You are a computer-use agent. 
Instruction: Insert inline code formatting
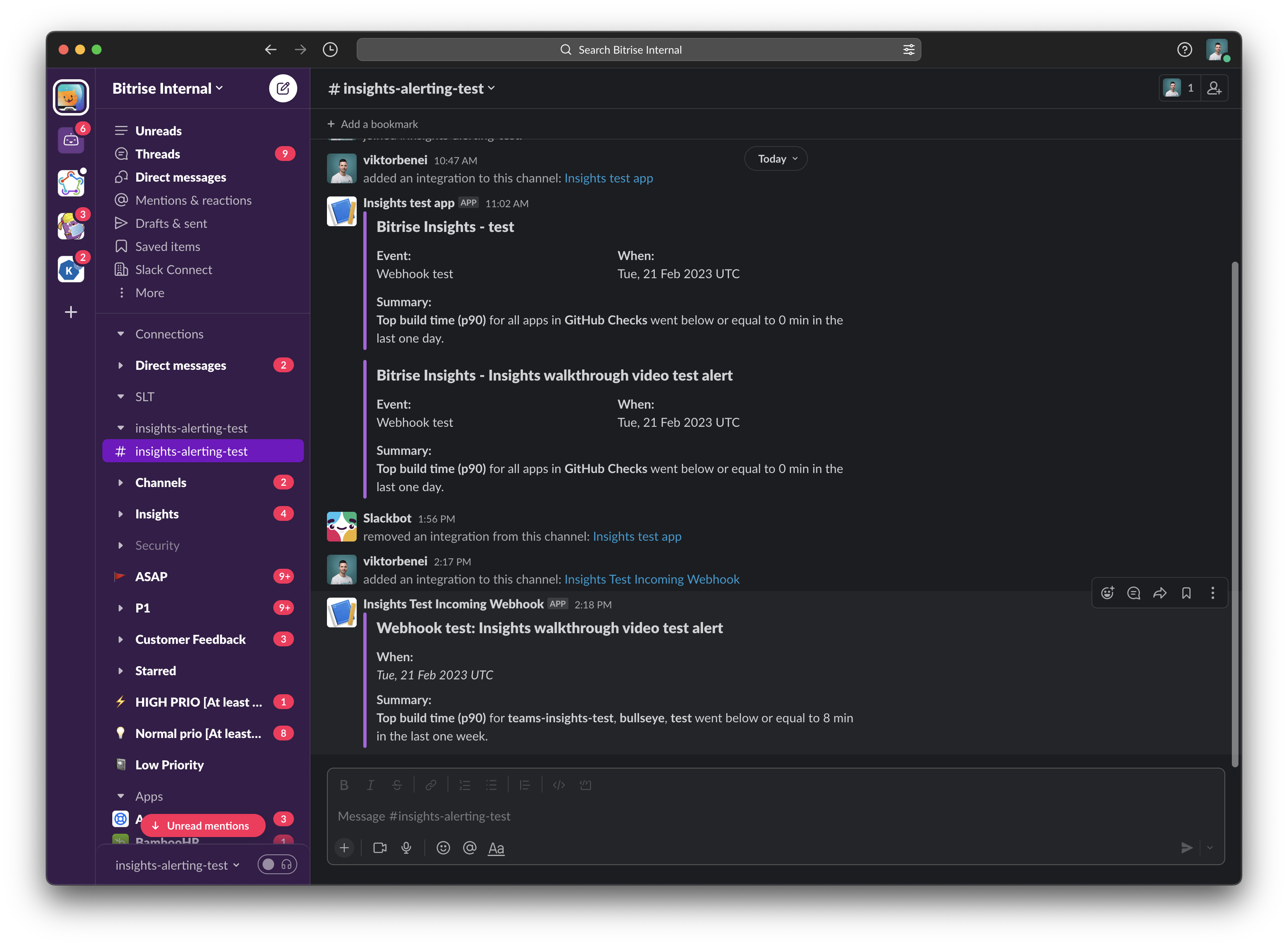pyautogui.click(x=559, y=785)
